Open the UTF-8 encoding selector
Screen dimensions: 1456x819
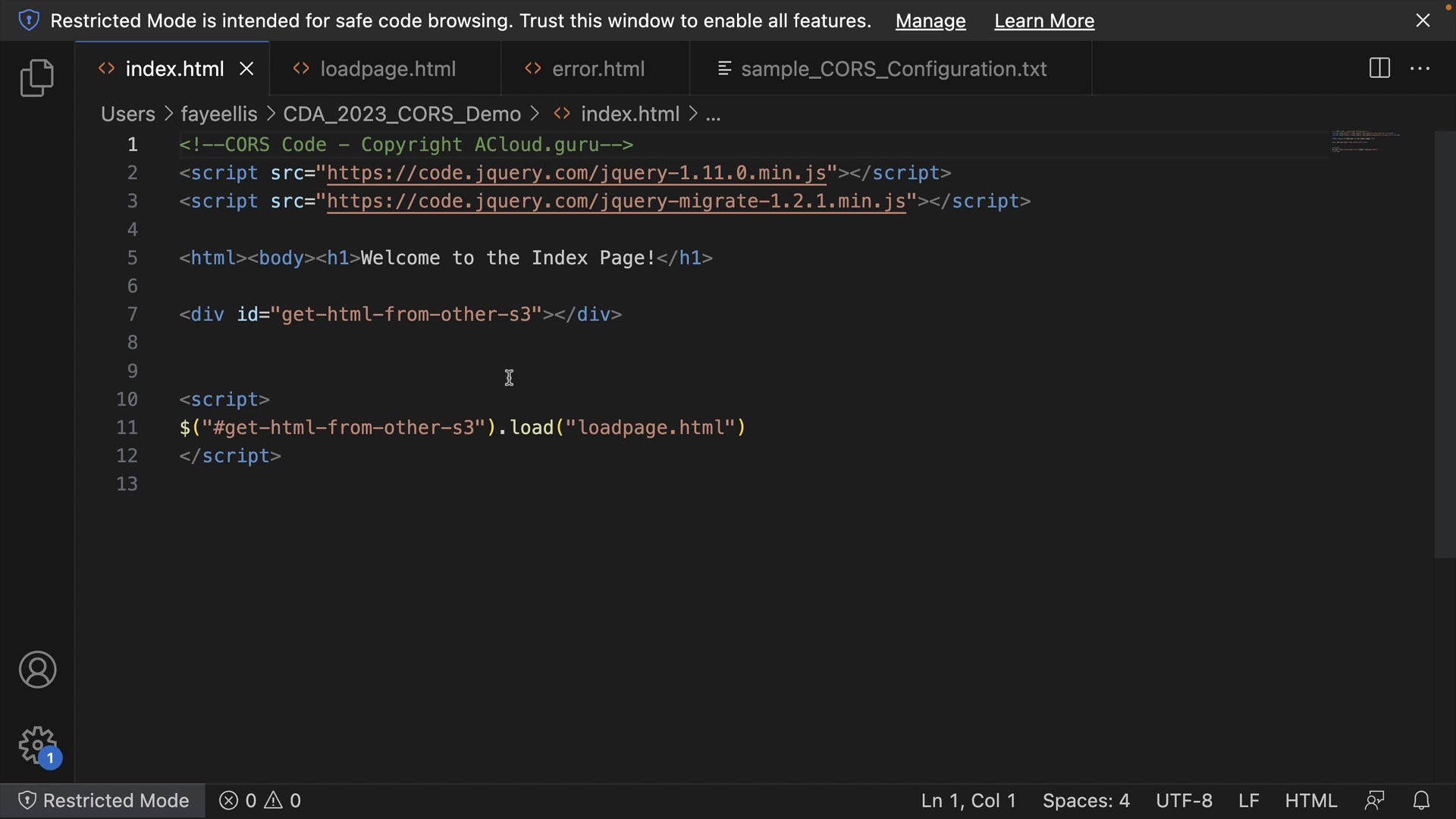tap(1184, 801)
